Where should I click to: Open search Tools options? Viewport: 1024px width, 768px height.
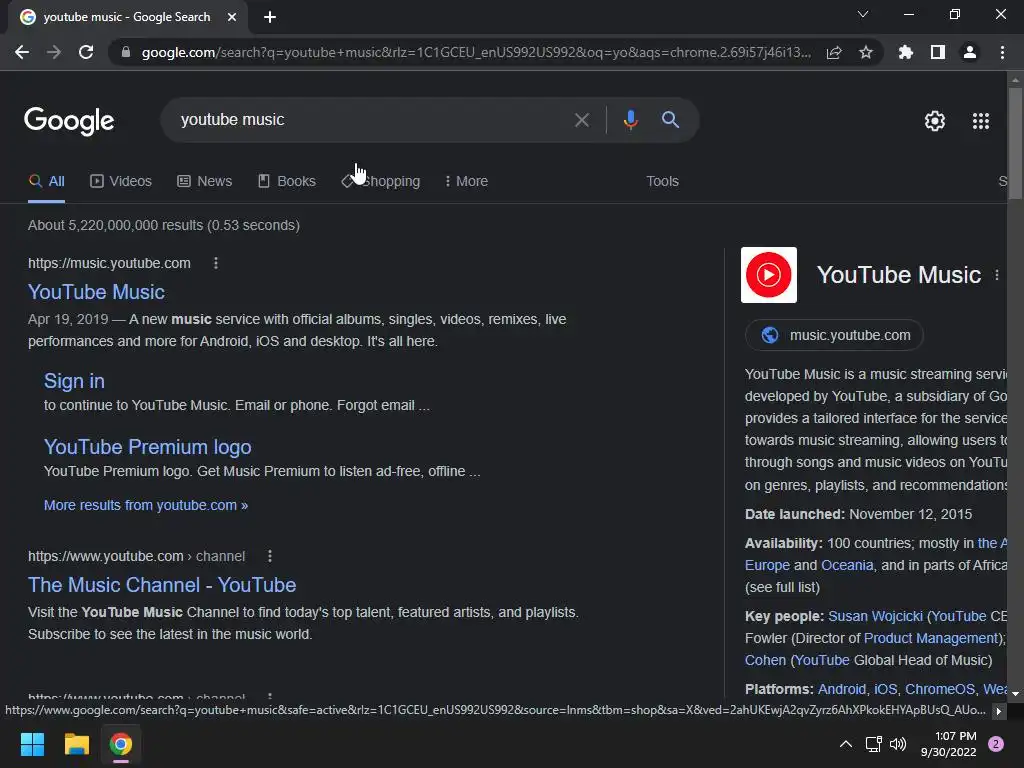click(662, 182)
